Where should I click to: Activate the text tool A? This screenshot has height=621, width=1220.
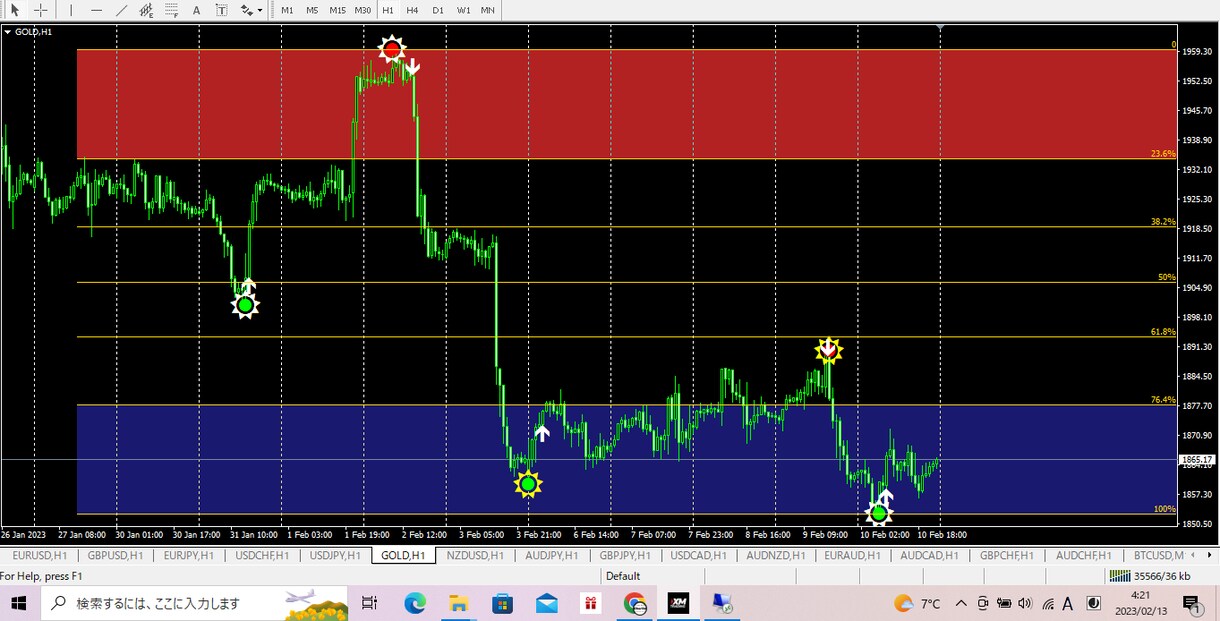[196, 10]
